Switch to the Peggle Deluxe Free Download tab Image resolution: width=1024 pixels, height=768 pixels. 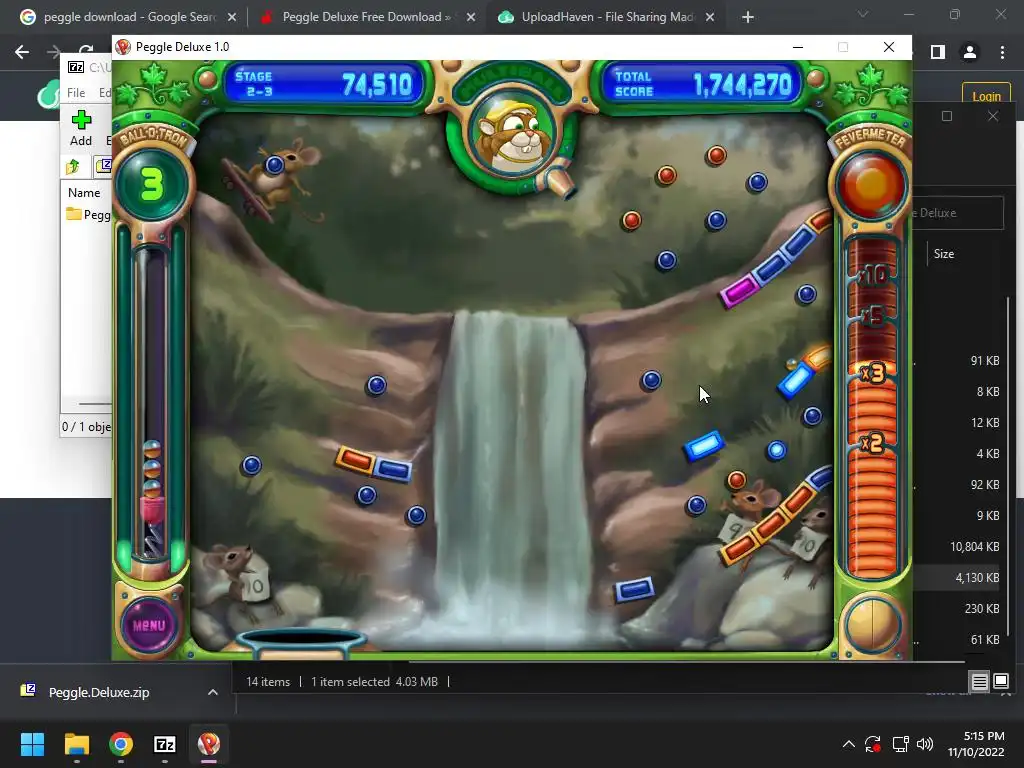(x=366, y=17)
